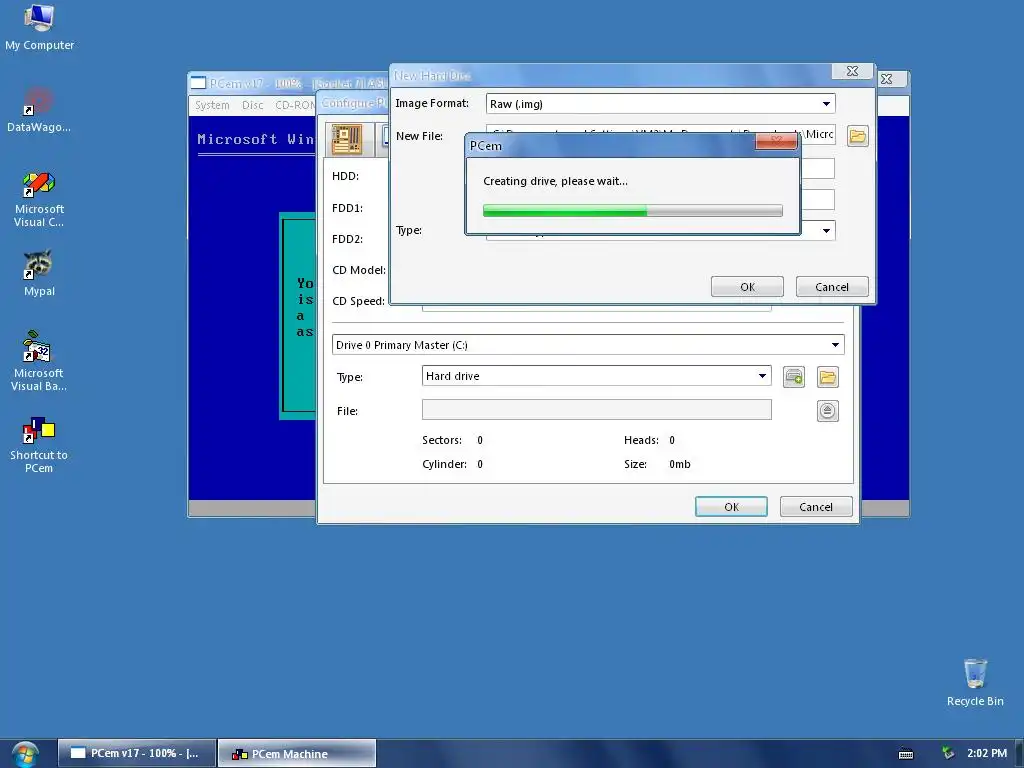Click the 'FDD1:' label
Screen dimensions: 1024x768
click(347, 208)
